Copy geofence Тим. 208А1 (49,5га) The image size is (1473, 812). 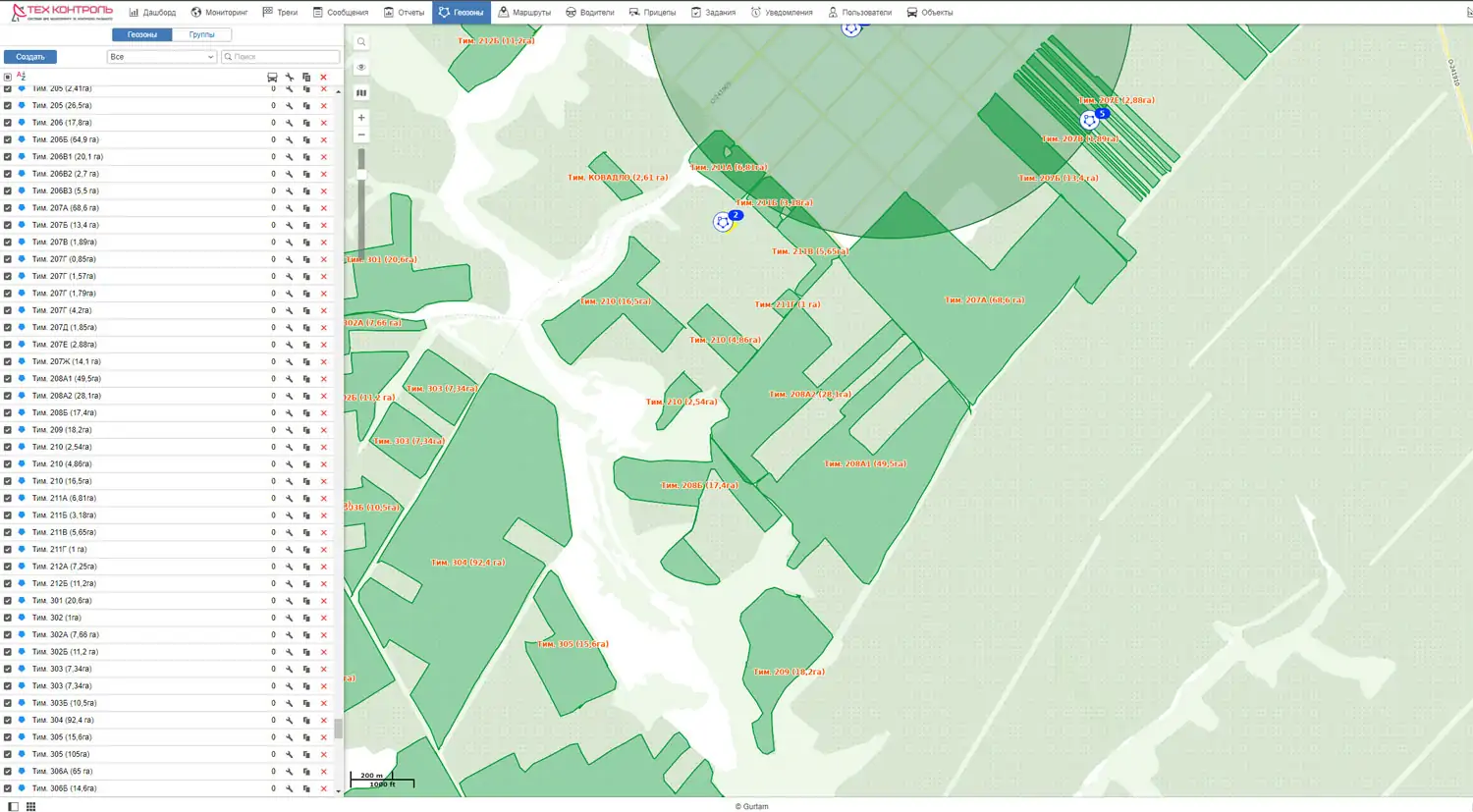coord(306,379)
